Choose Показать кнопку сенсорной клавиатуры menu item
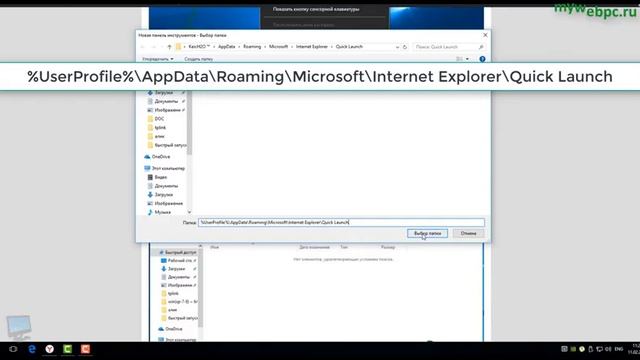Viewport: 640px width, 360px height. tap(316, 9)
